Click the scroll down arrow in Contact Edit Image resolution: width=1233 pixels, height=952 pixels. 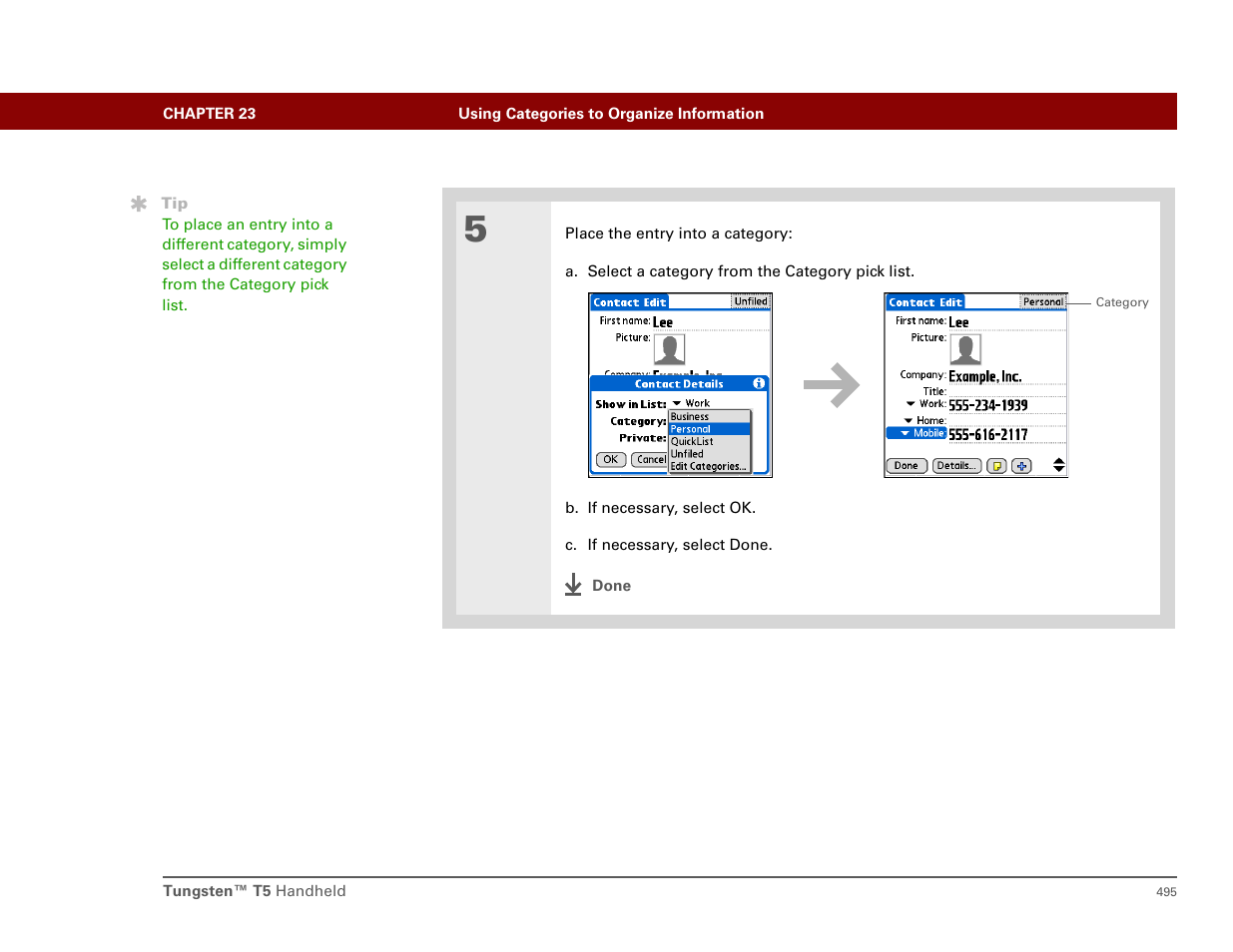point(1059,470)
